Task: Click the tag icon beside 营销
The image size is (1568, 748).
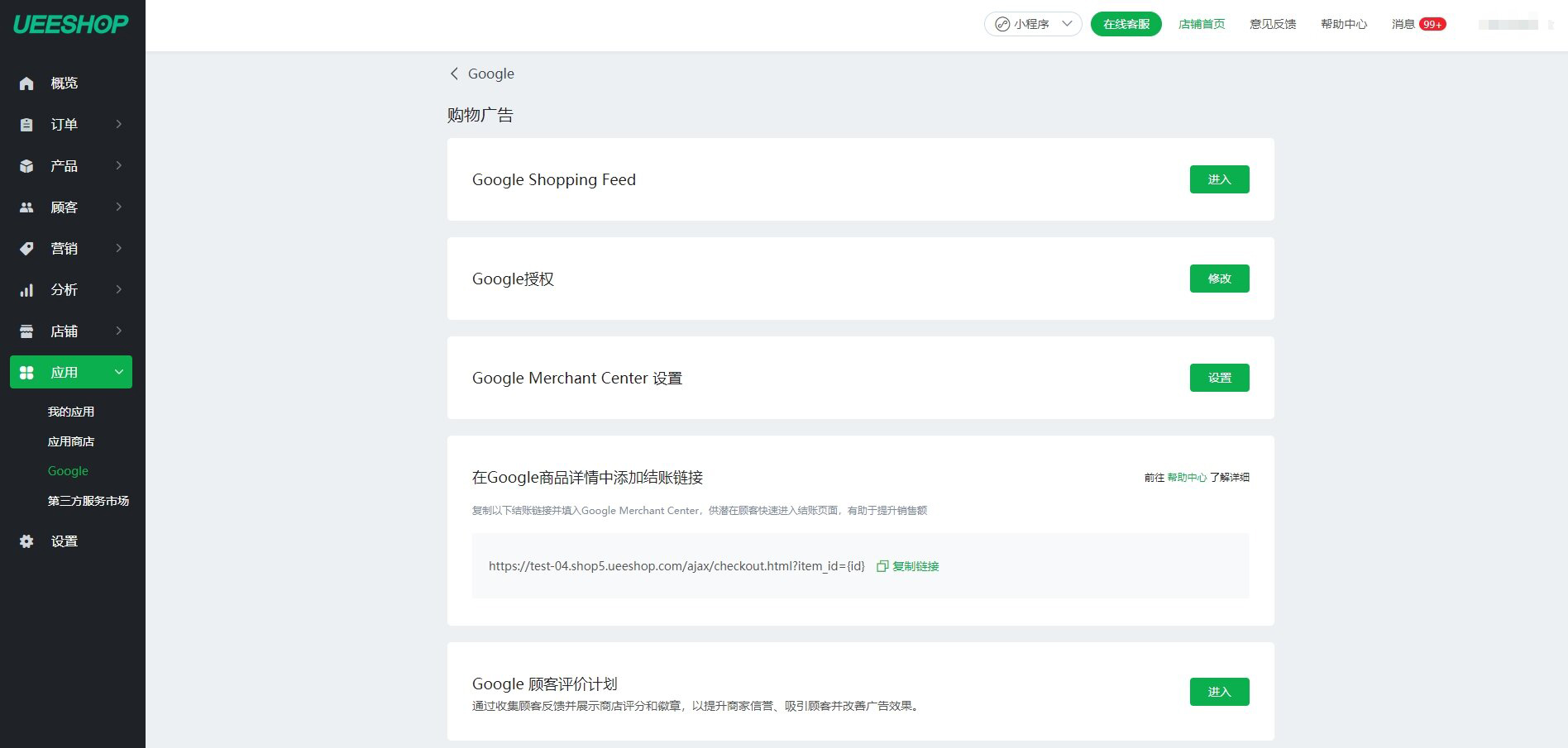Action: point(26,249)
